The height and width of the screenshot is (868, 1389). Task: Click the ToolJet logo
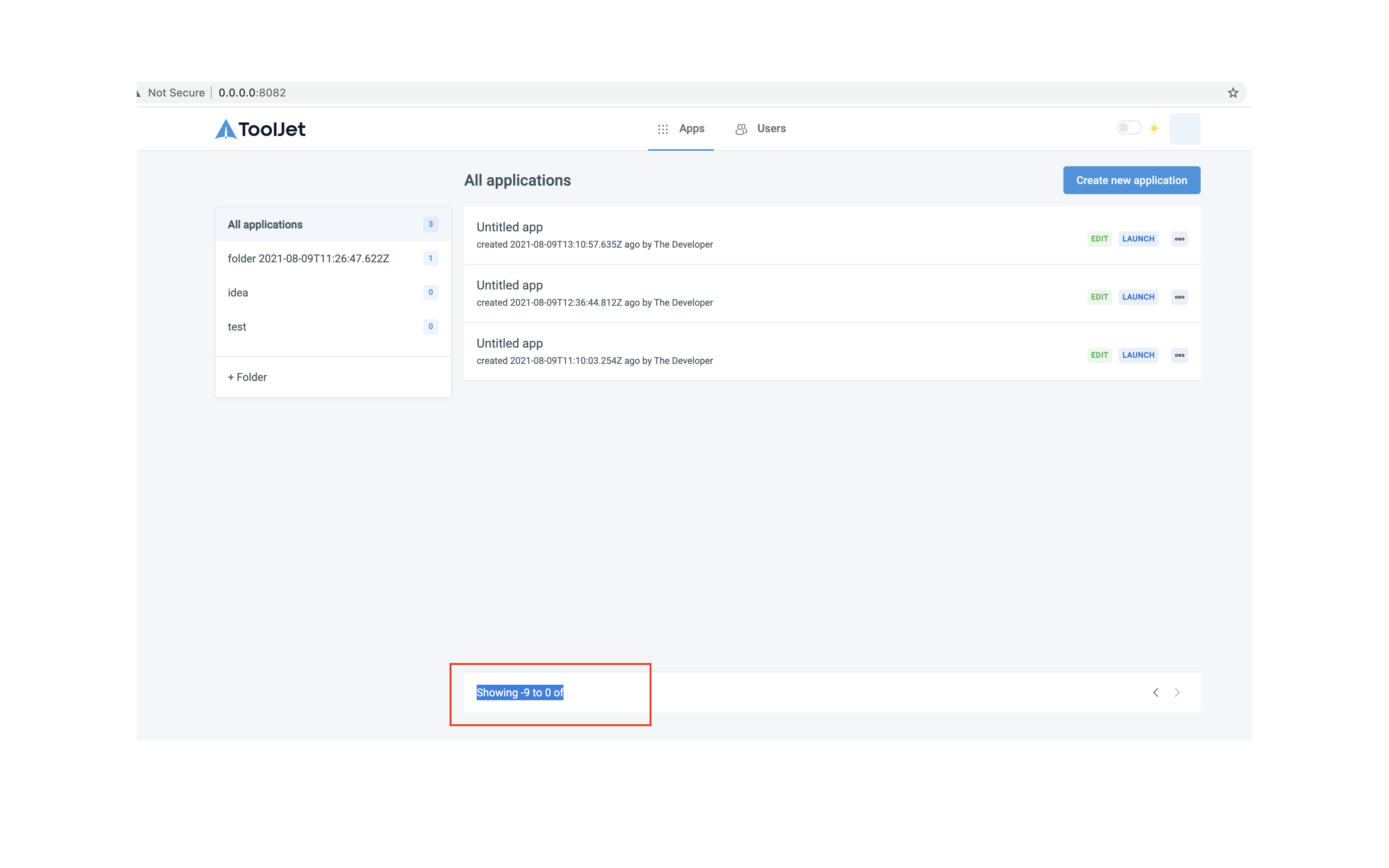(x=259, y=129)
